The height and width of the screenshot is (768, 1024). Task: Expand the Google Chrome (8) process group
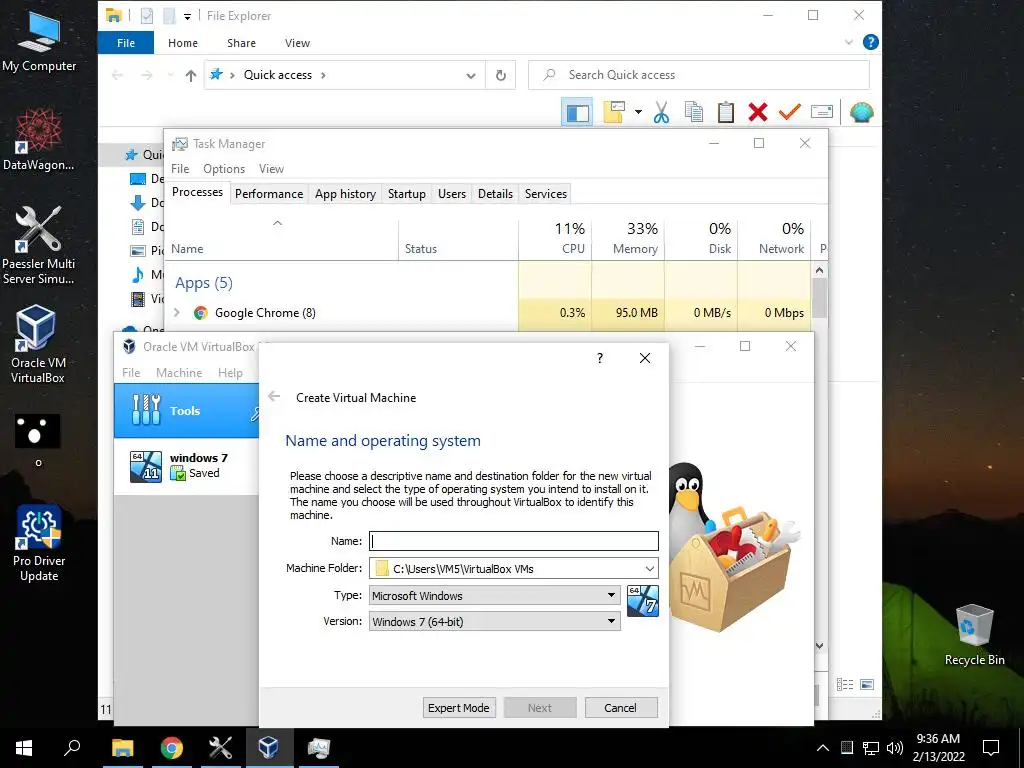(x=176, y=313)
